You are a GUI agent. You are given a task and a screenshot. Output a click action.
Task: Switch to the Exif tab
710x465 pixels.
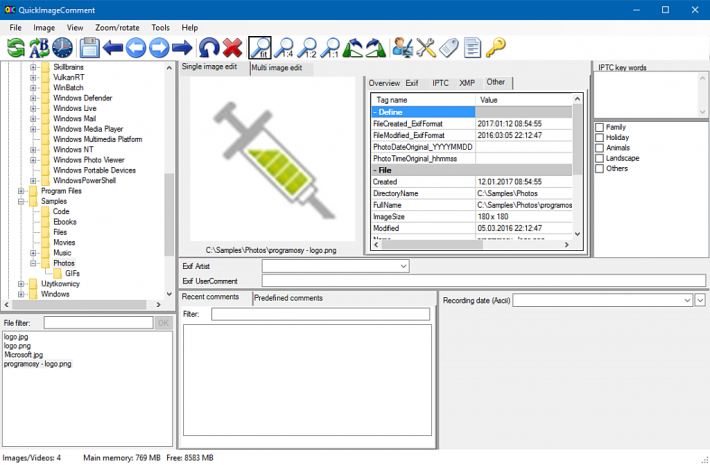click(412, 83)
